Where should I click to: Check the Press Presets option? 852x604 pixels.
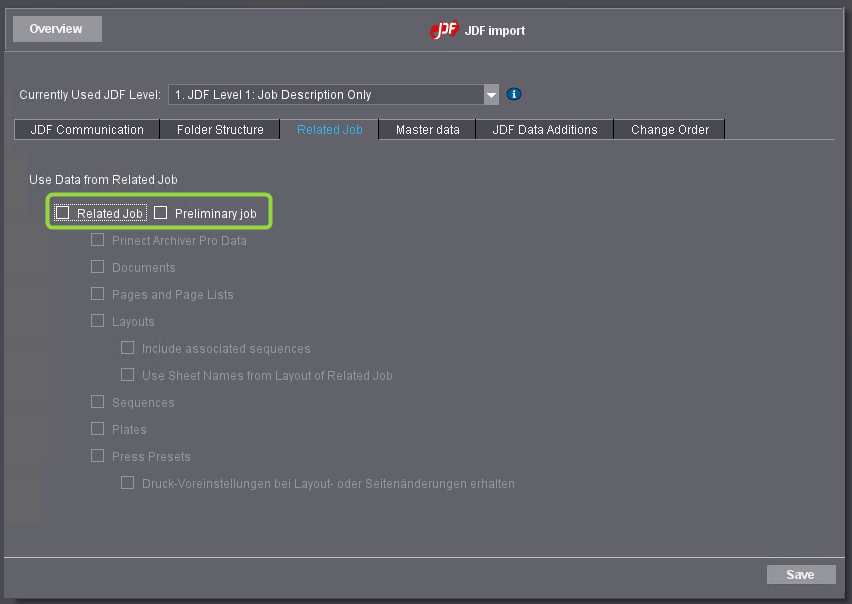[x=97, y=456]
